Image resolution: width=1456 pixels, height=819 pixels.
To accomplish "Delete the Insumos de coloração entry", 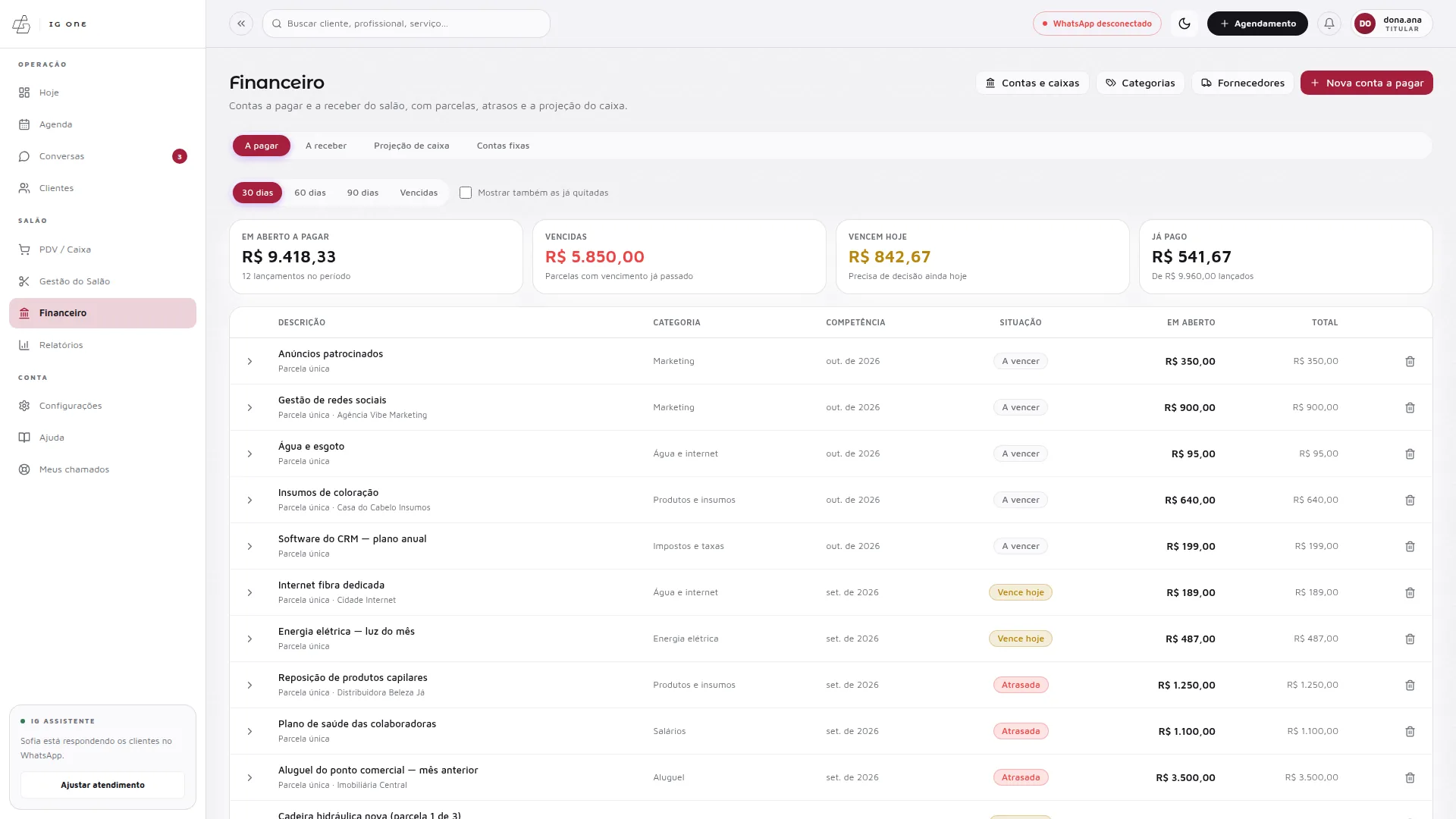I will [1410, 500].
